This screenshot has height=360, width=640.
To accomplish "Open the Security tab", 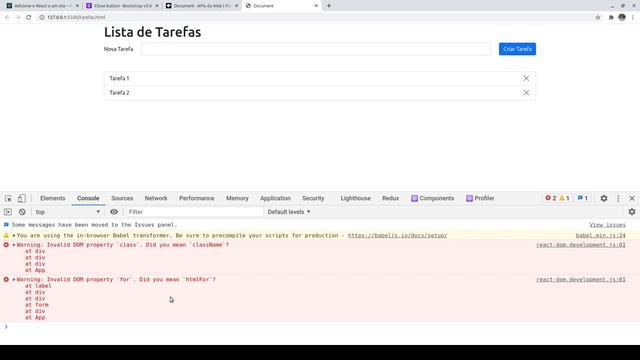I will click(x=313, y=198).
